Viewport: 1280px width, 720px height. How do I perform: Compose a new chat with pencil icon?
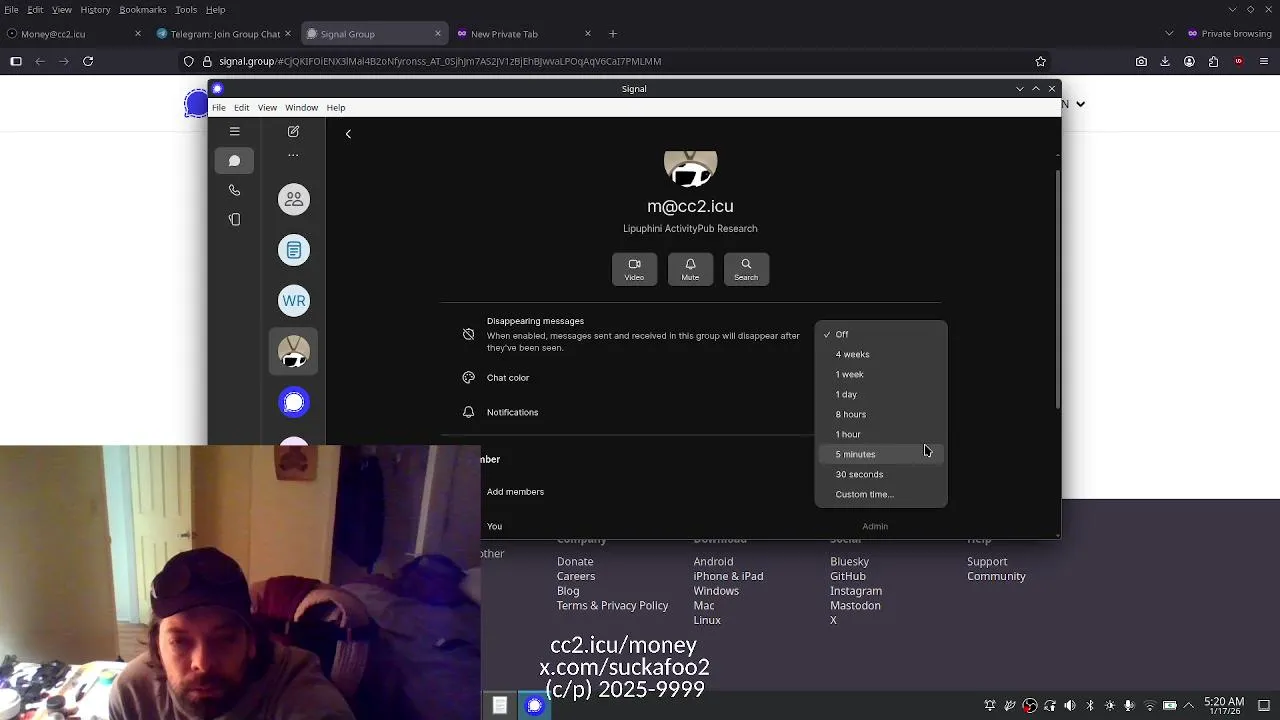(x=293, y=131)
